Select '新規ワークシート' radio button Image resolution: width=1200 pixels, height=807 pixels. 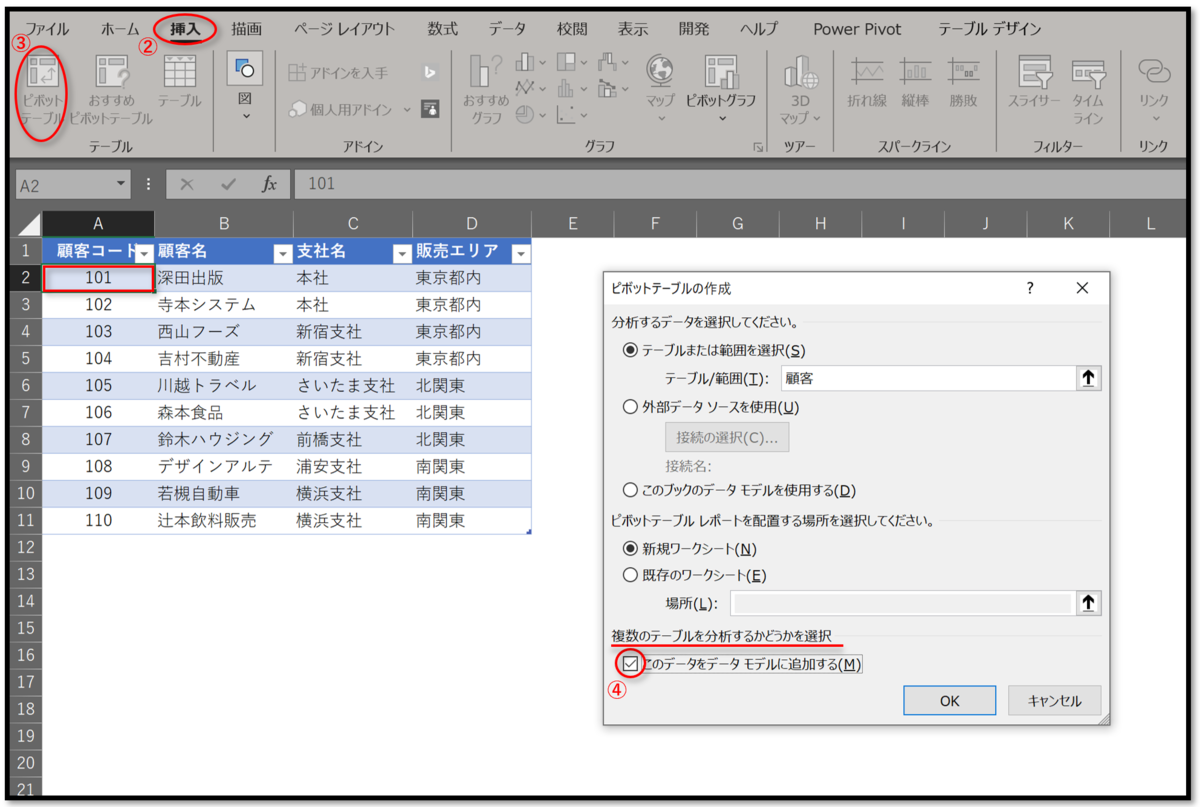[x=630, y=548]
